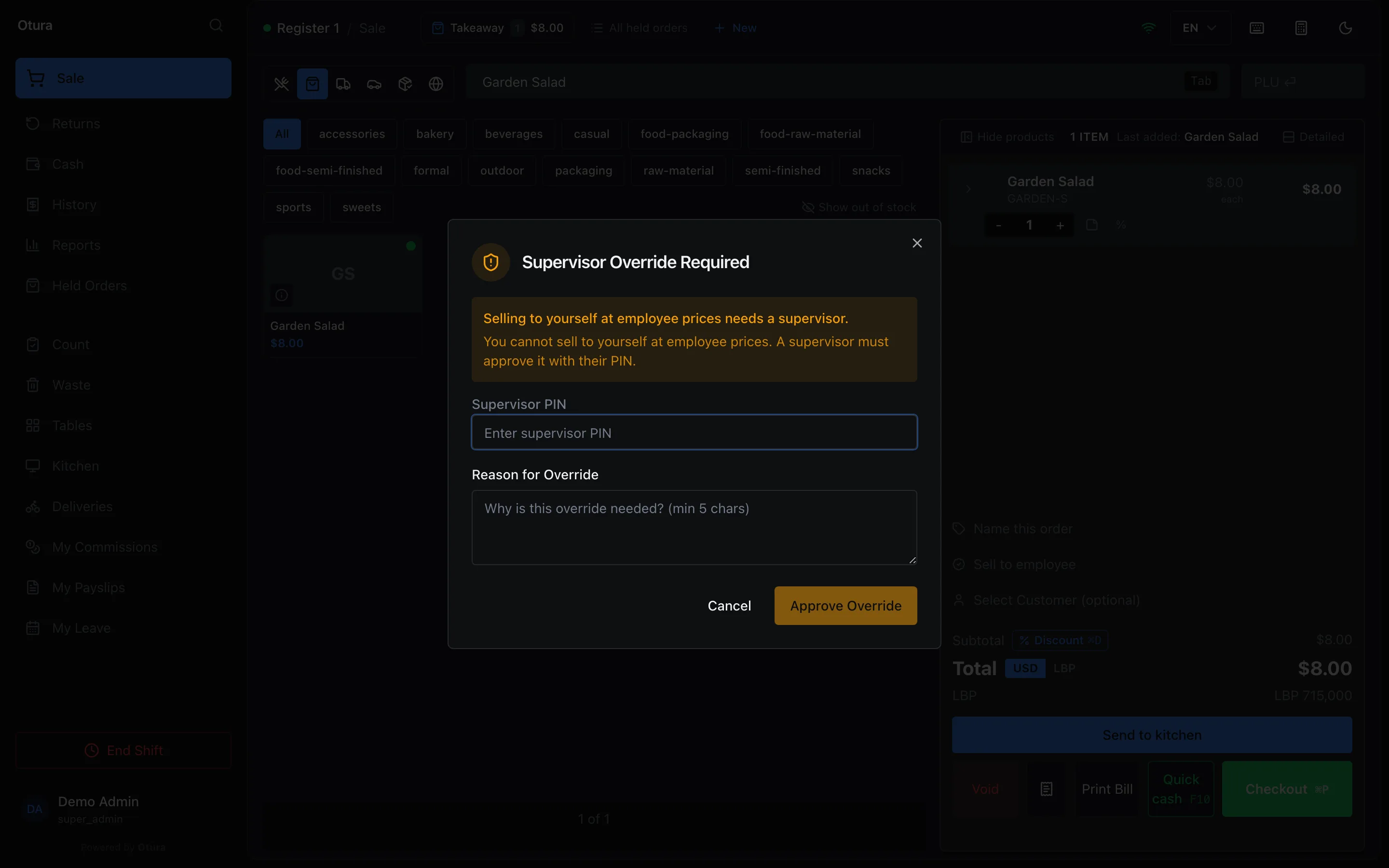Switch total currency to LBP

coord(1064,668)
